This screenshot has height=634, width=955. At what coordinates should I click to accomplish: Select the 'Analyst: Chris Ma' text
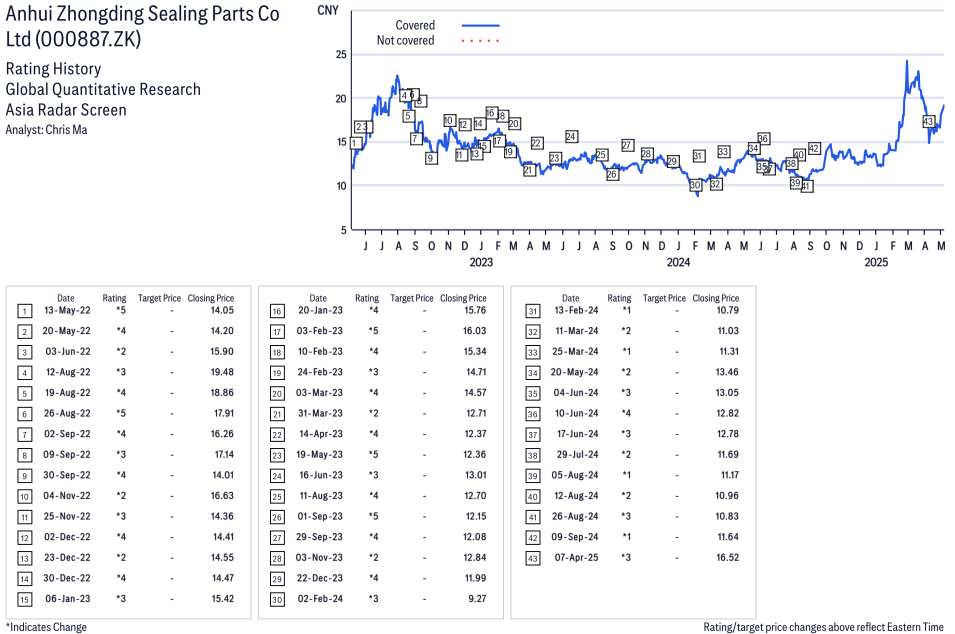click(46, 130)
